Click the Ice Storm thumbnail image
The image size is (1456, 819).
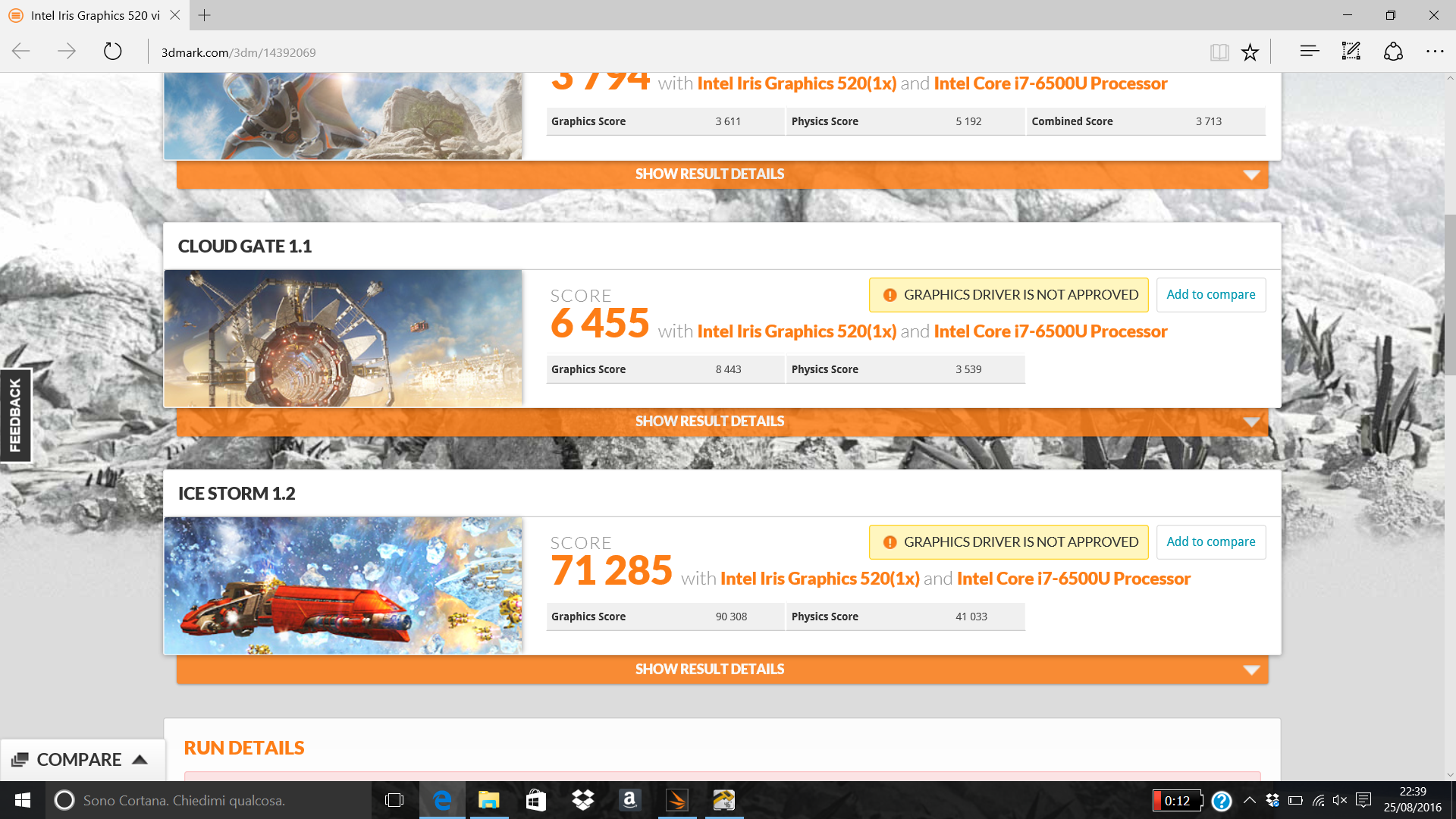pyautogui.click(x=343, y=586)
